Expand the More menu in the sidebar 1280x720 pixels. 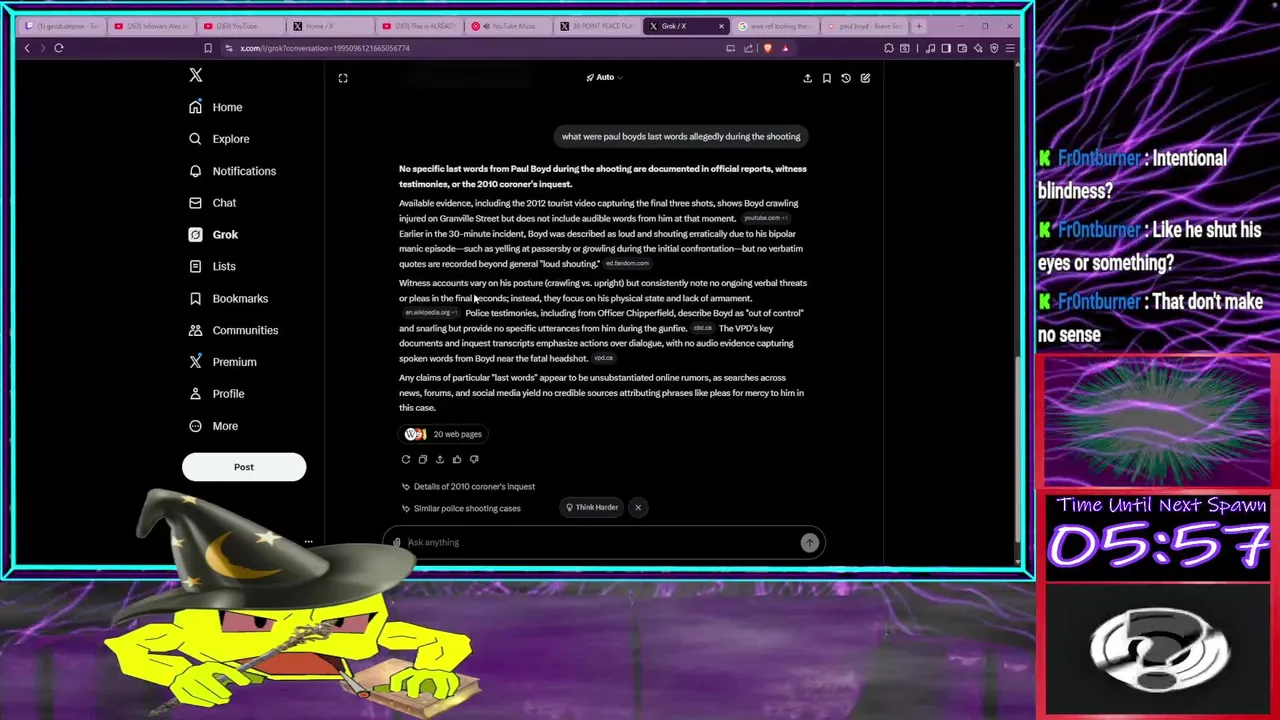tap(214, 426)
